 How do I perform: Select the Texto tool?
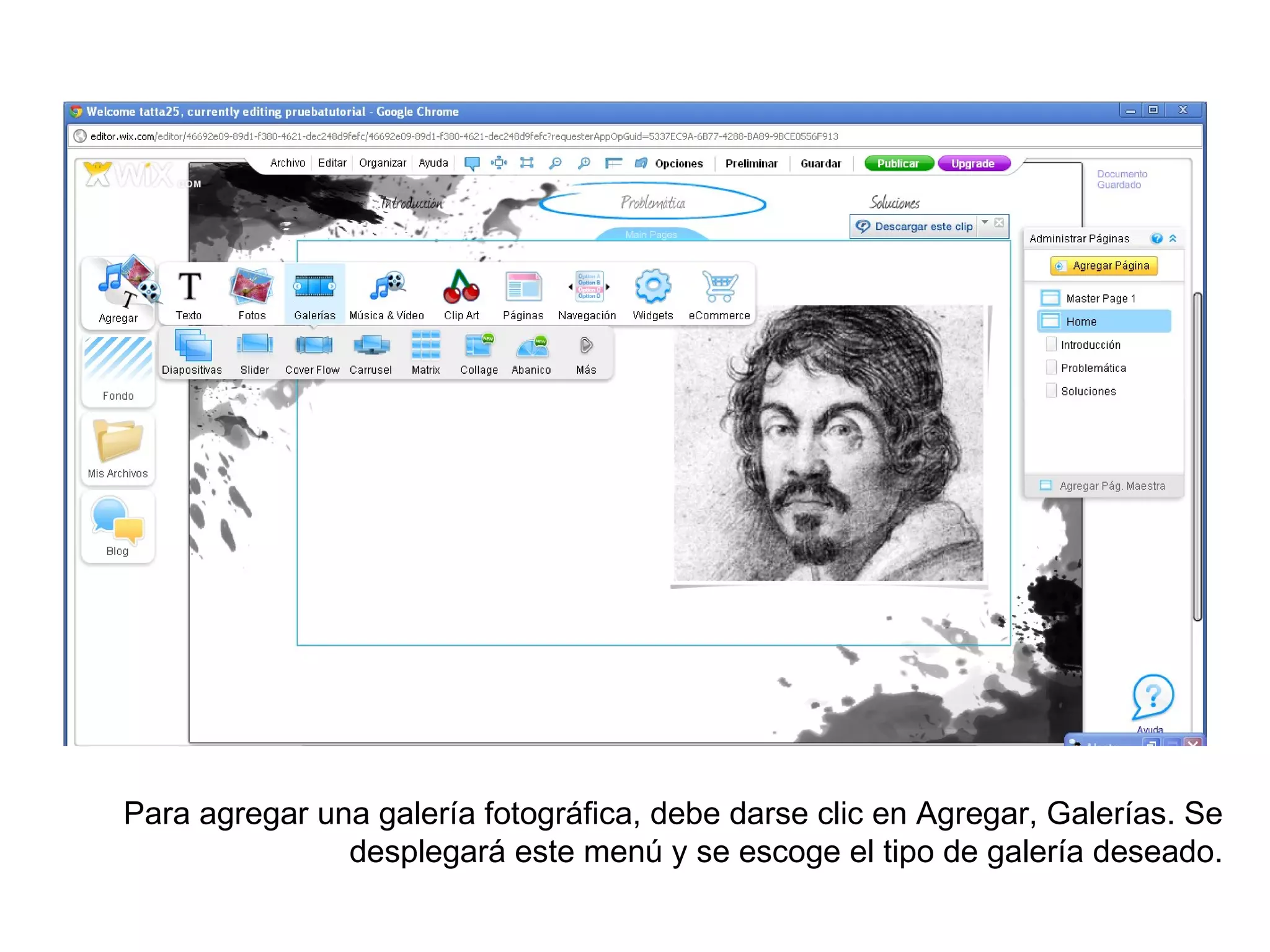tap(189, 294)
